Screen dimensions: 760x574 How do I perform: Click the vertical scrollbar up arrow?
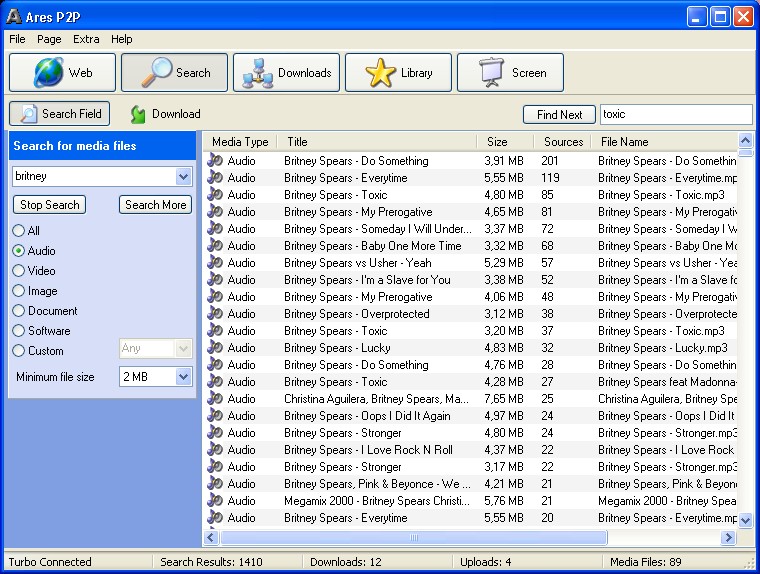click(745, 141)
